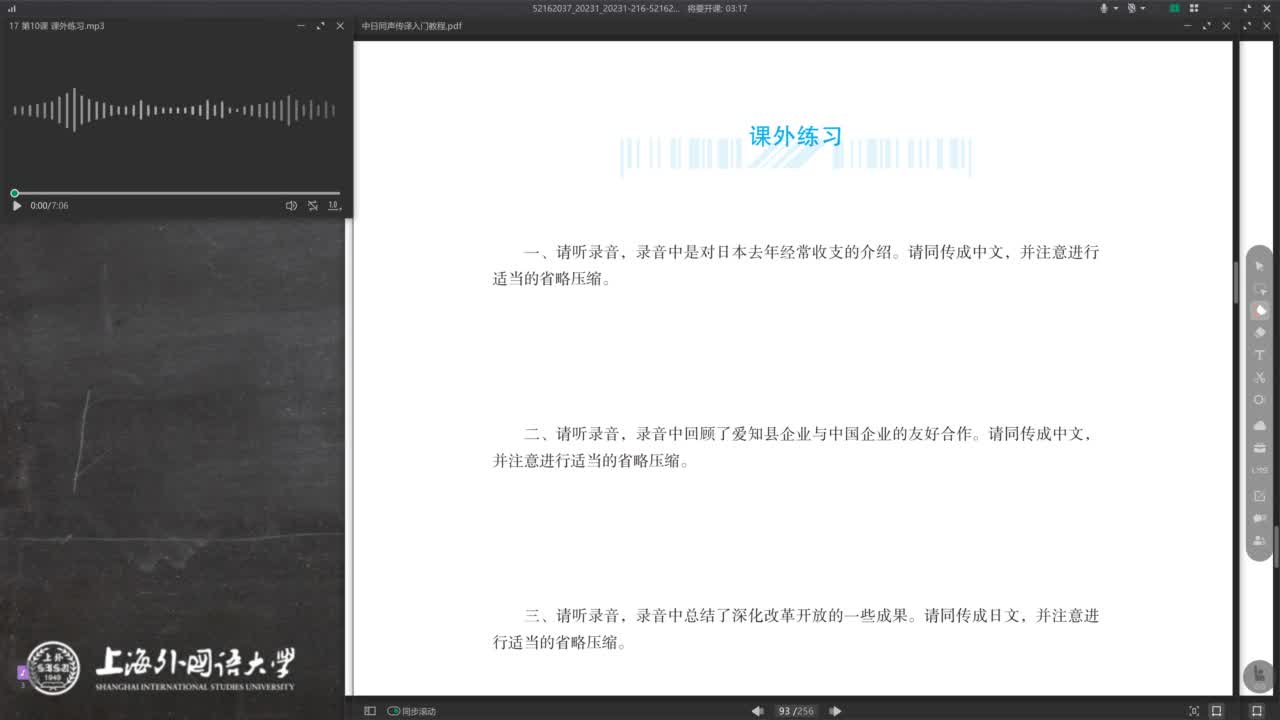Screen dimensions: 1280x720
Task: Mute the audio player volume
Action: click(291, 206)
